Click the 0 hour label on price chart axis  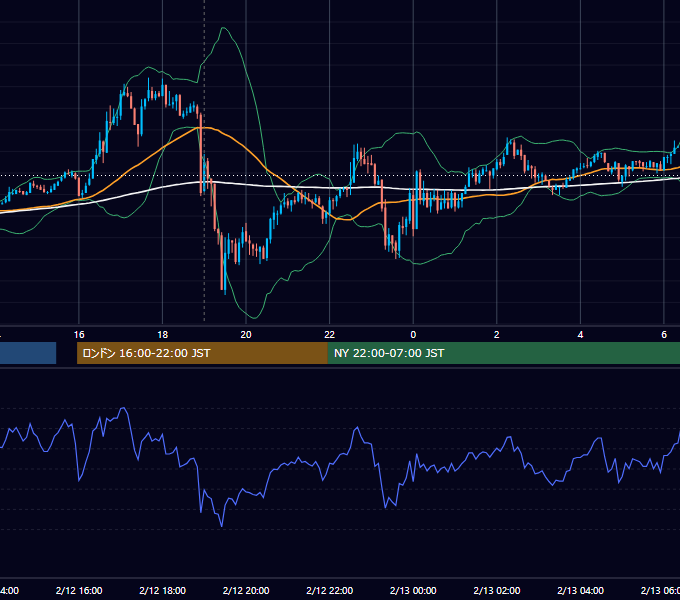click(413, 335)
